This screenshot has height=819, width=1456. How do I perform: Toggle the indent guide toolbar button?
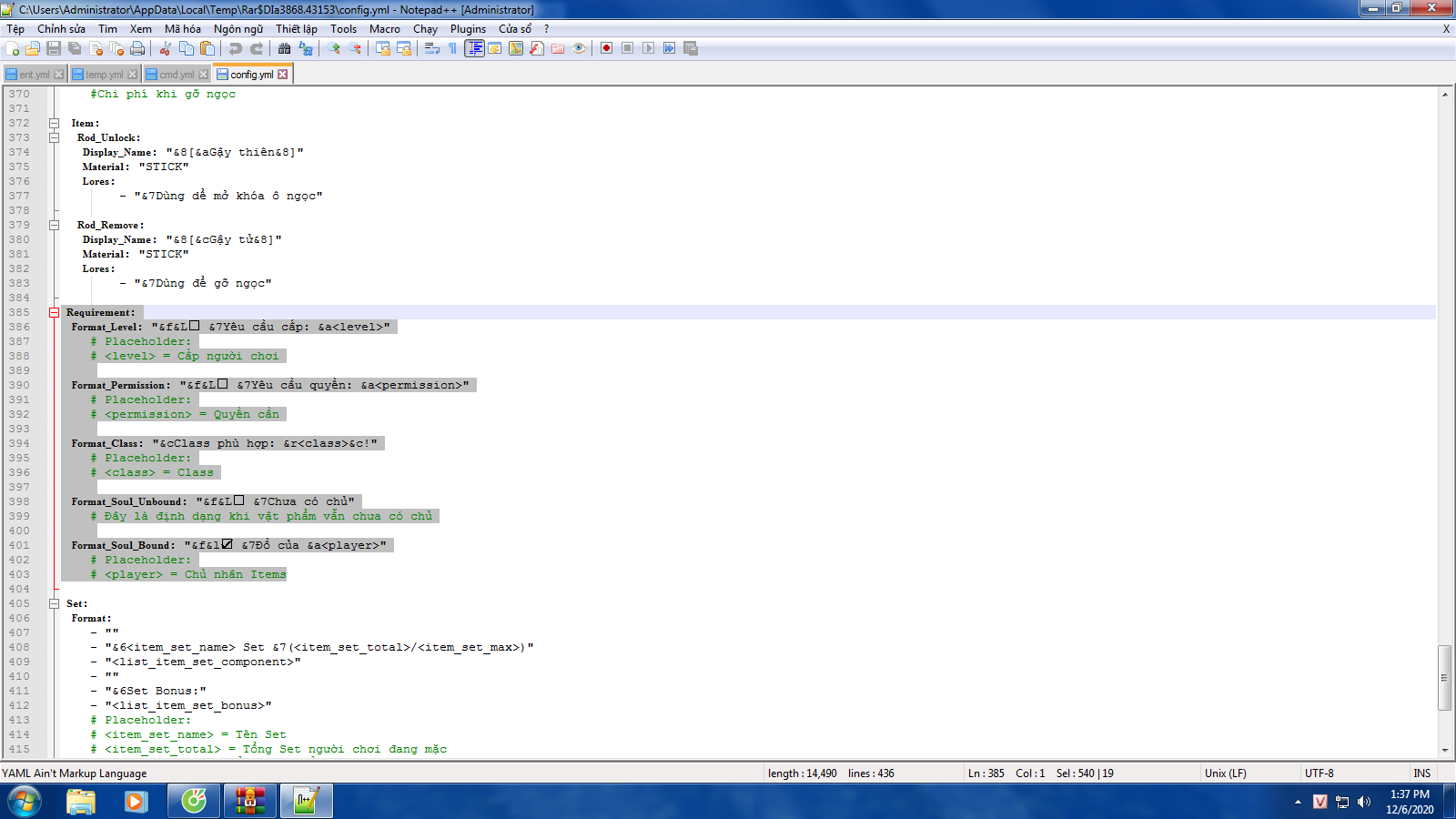click(474, 48)
